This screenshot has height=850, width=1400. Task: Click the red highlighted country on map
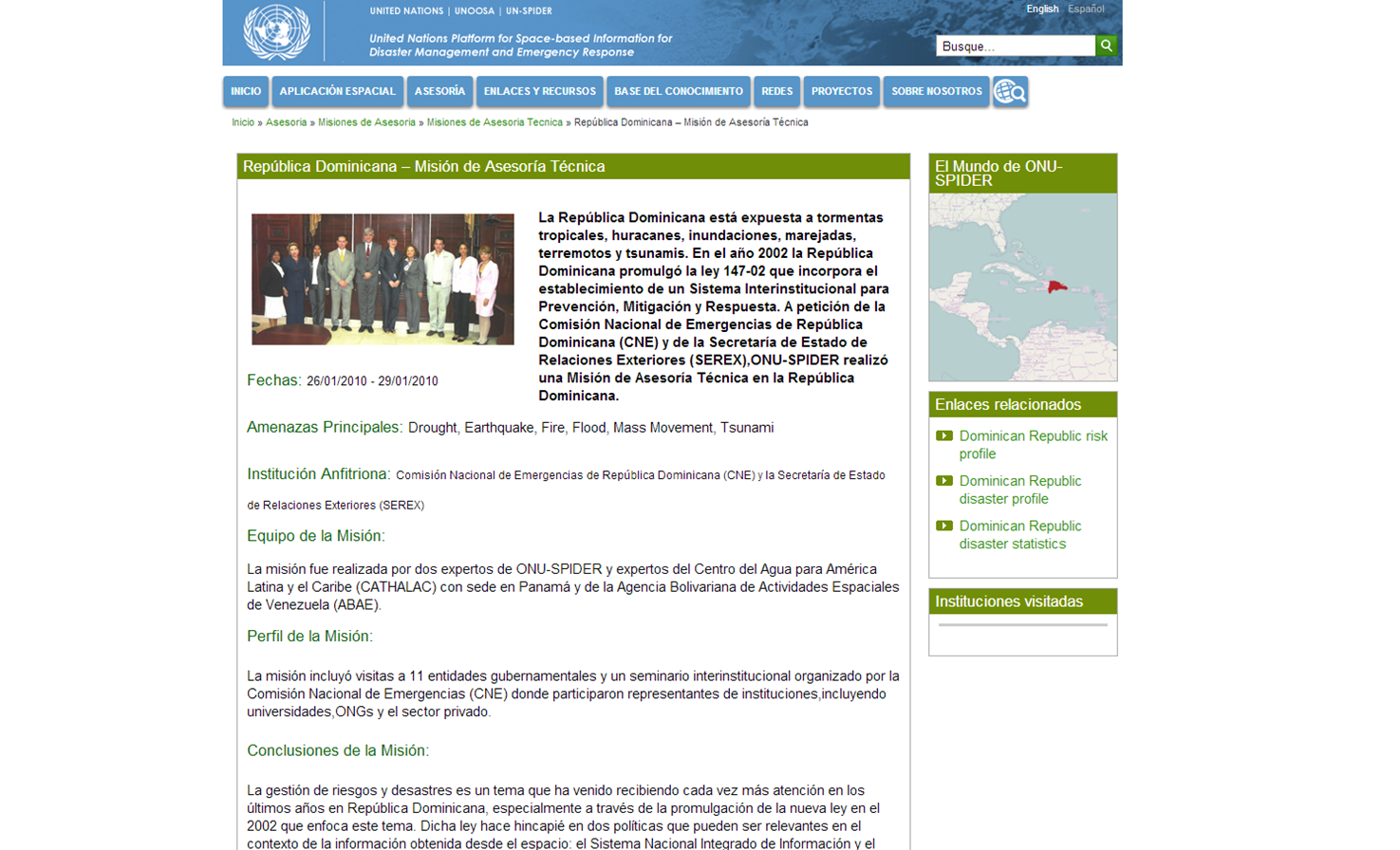[1056, 286]
